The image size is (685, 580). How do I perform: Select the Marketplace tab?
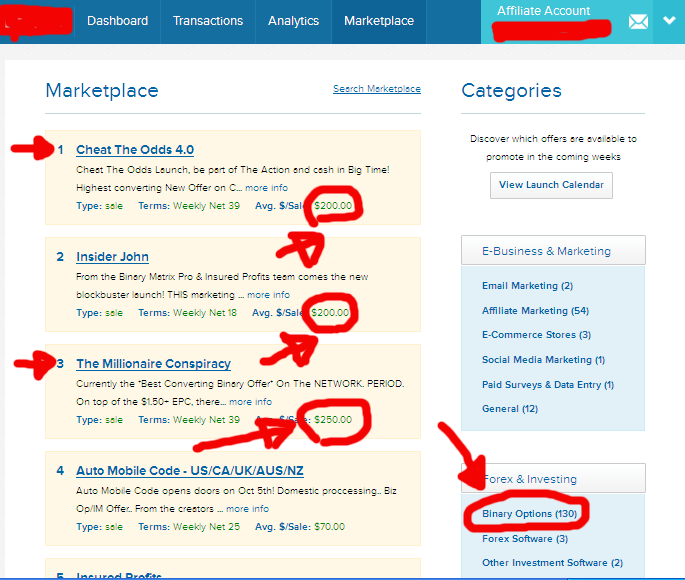click(379, 21)
